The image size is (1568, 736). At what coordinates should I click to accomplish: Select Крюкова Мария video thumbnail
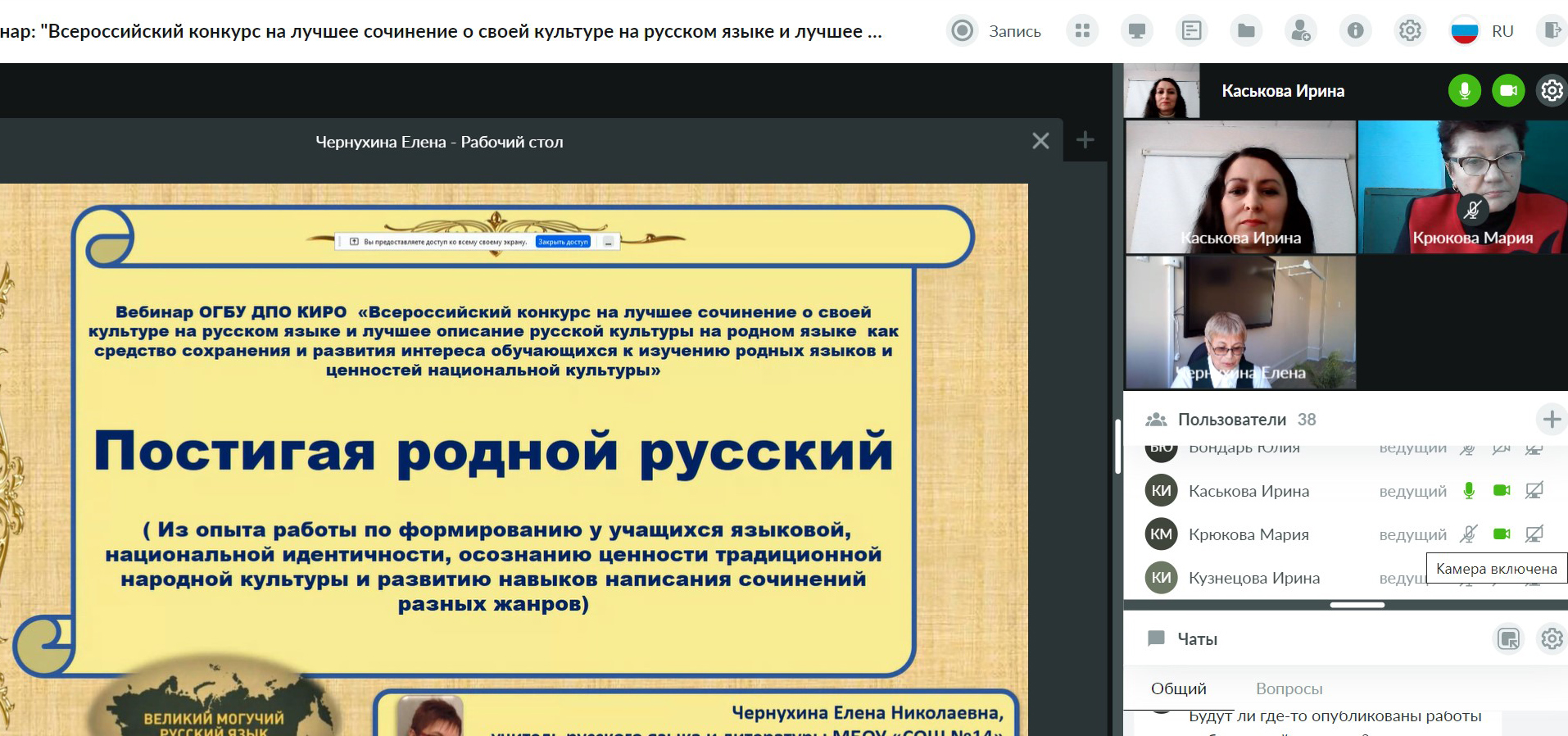tap(1463, 187)
